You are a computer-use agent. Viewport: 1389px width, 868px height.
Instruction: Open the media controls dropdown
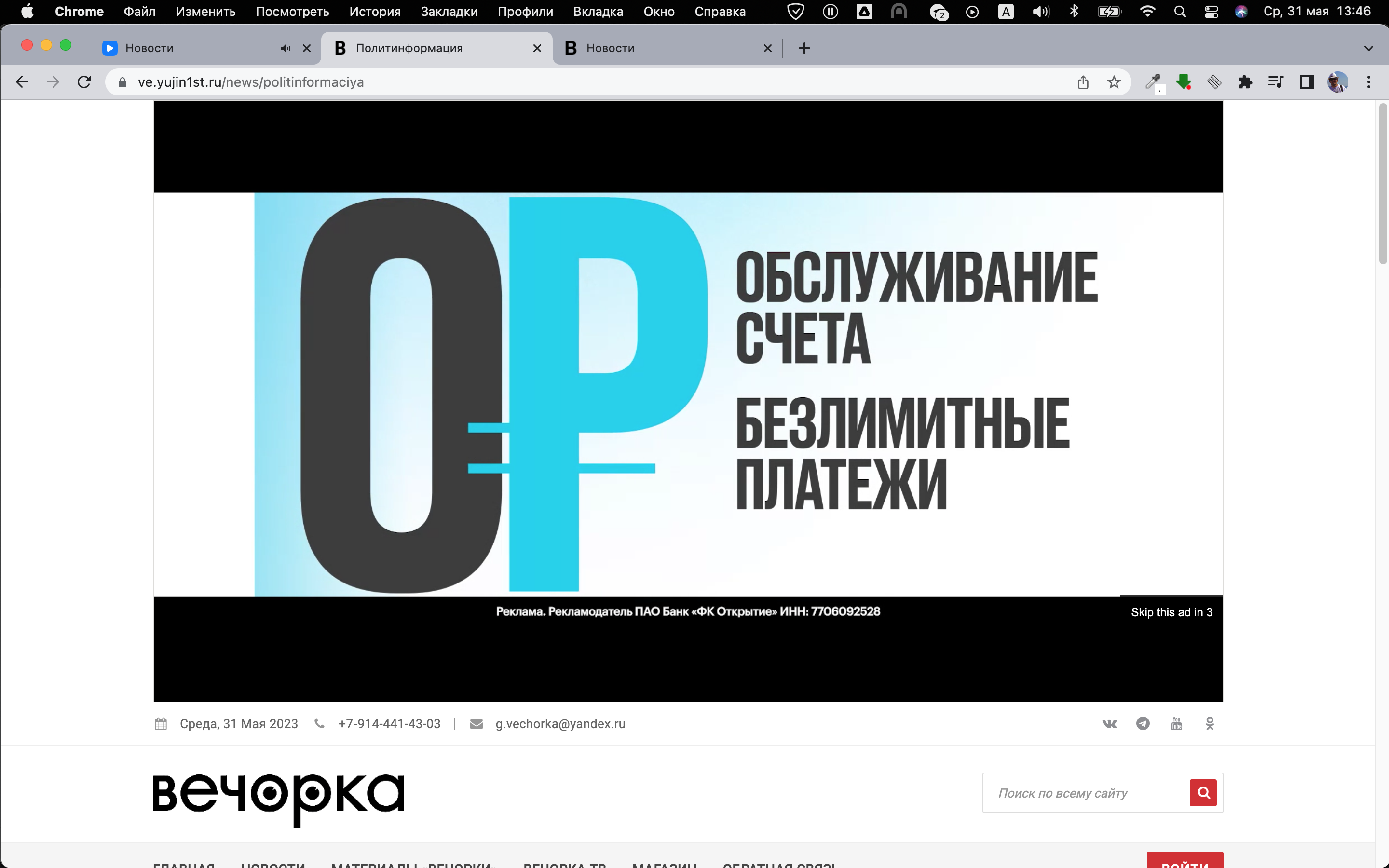1275,82
